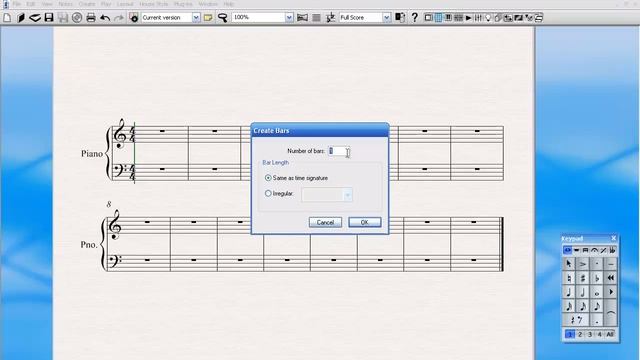Toggle the Transposing Score icon
Viewport: 640px width, 360px height.
pos(331,18)
